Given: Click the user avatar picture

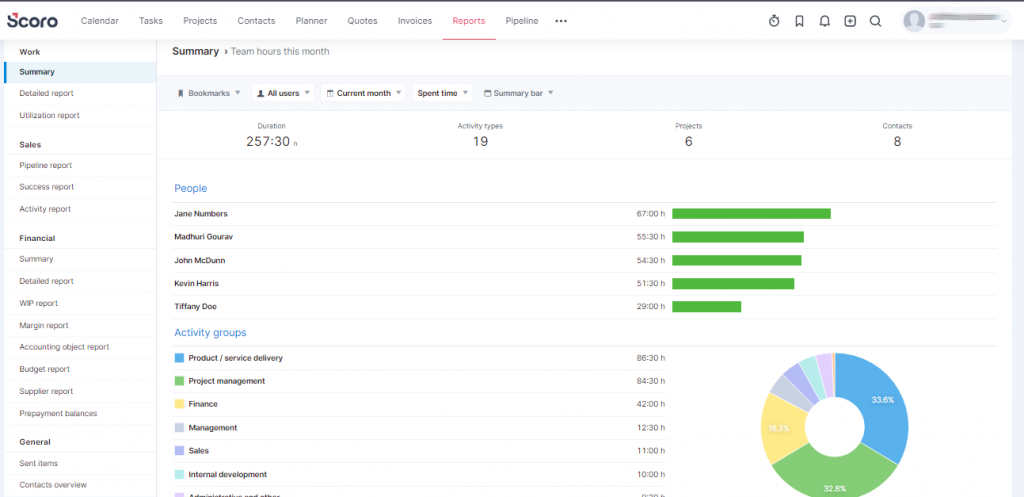Looking at the screenshot, I should (x=914, y=21).
